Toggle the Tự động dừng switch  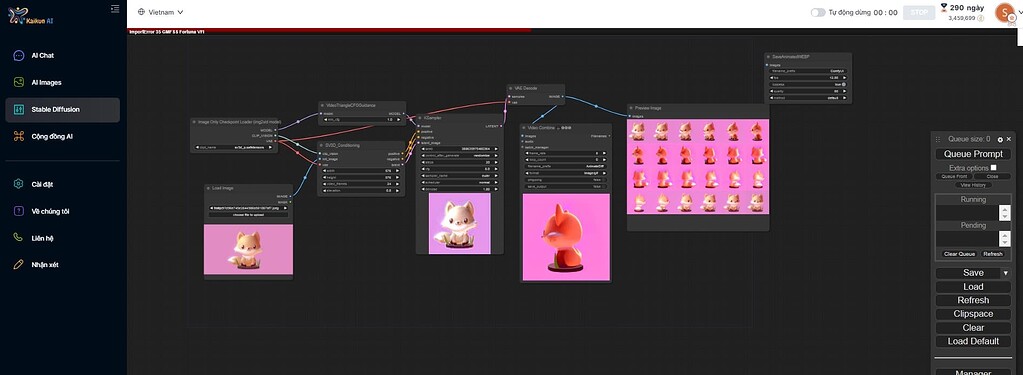pos(818,12)
